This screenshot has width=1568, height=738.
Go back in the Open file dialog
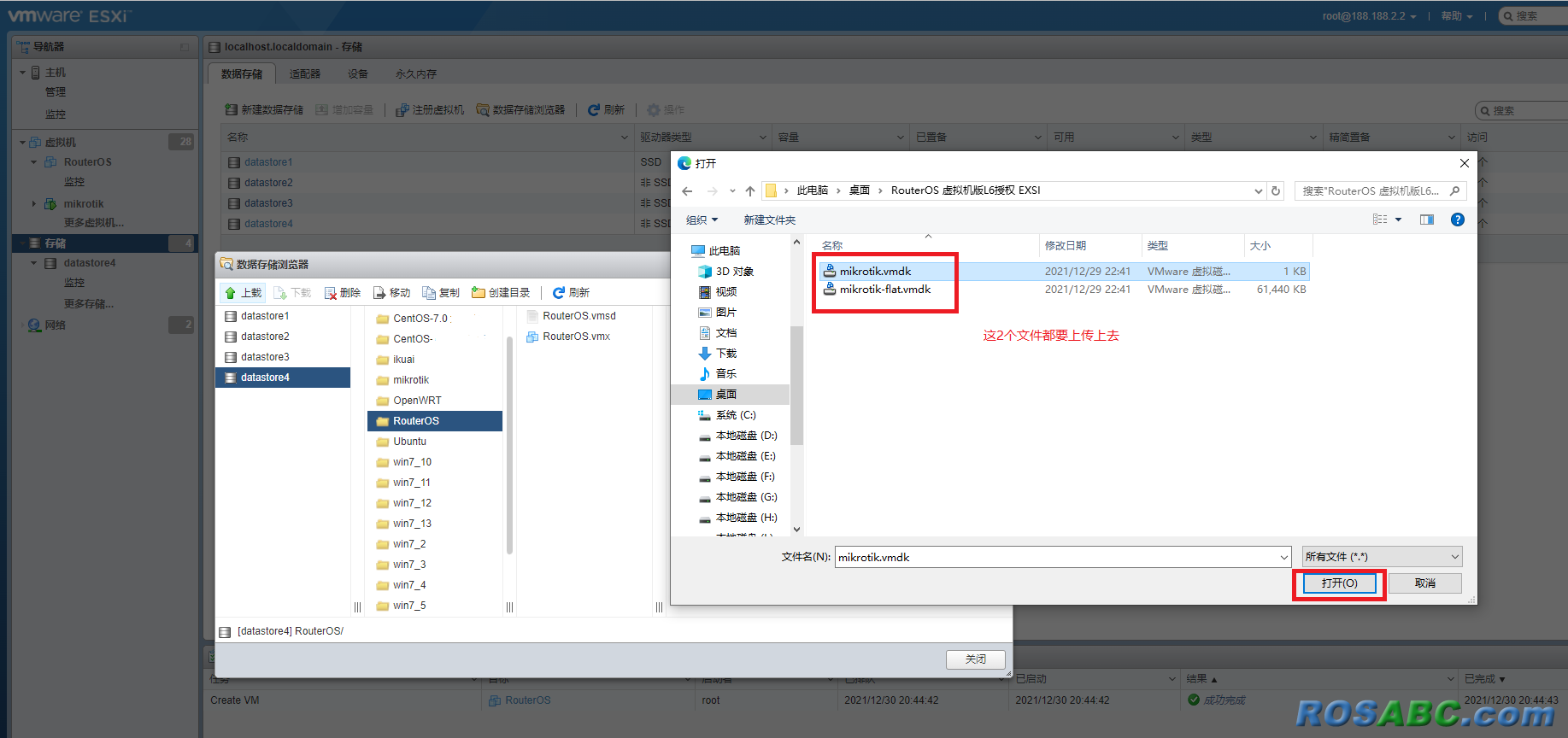click(687, 190)
